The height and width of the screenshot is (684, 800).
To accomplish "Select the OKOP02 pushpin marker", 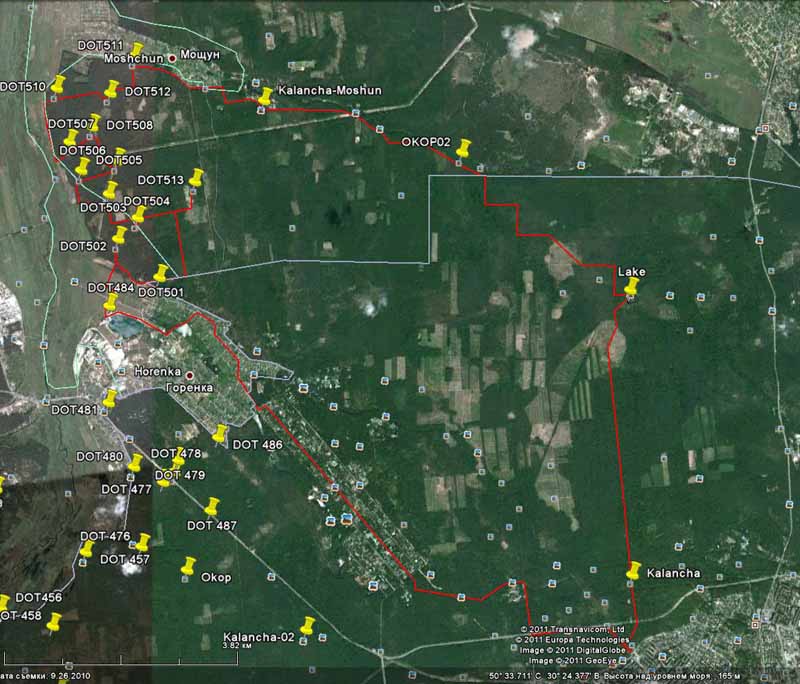I will (463, 148).
